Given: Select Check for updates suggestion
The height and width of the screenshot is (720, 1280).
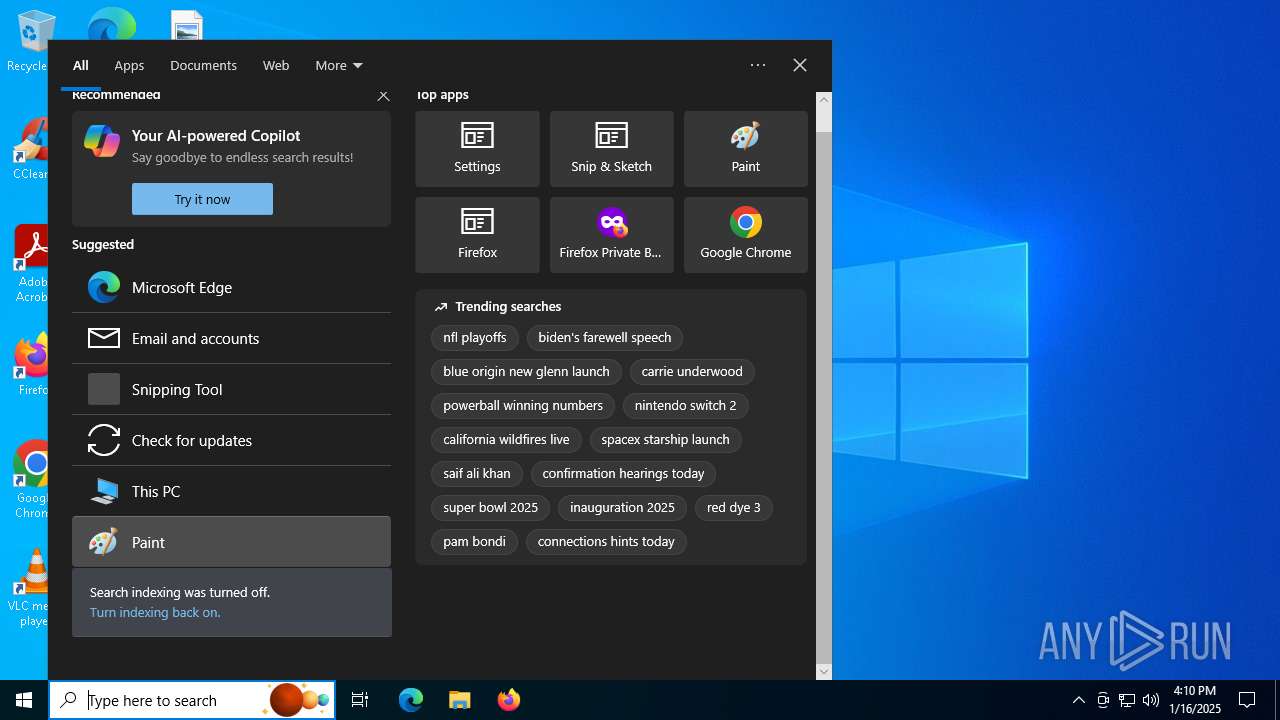Looking at the screenshot, I should pyautogui.click(x=231, y=441).
